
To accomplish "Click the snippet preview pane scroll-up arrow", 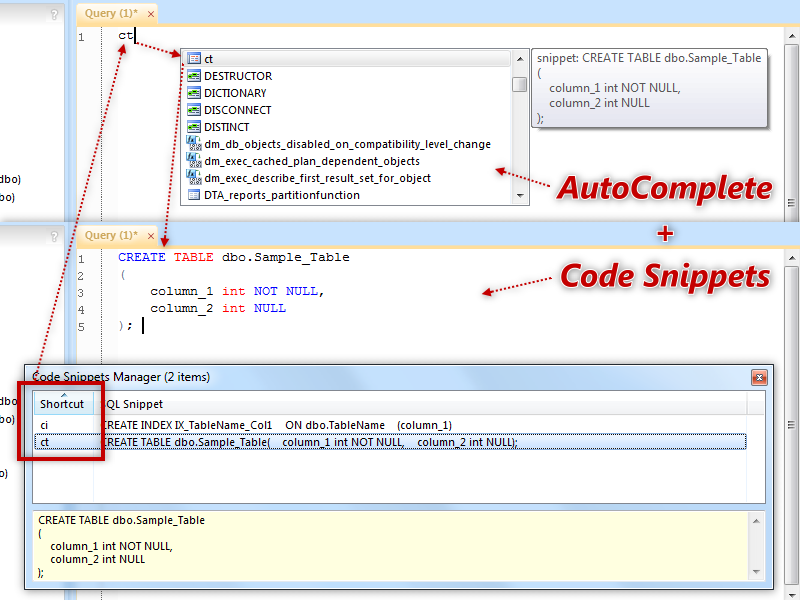I will pos(756,521).
